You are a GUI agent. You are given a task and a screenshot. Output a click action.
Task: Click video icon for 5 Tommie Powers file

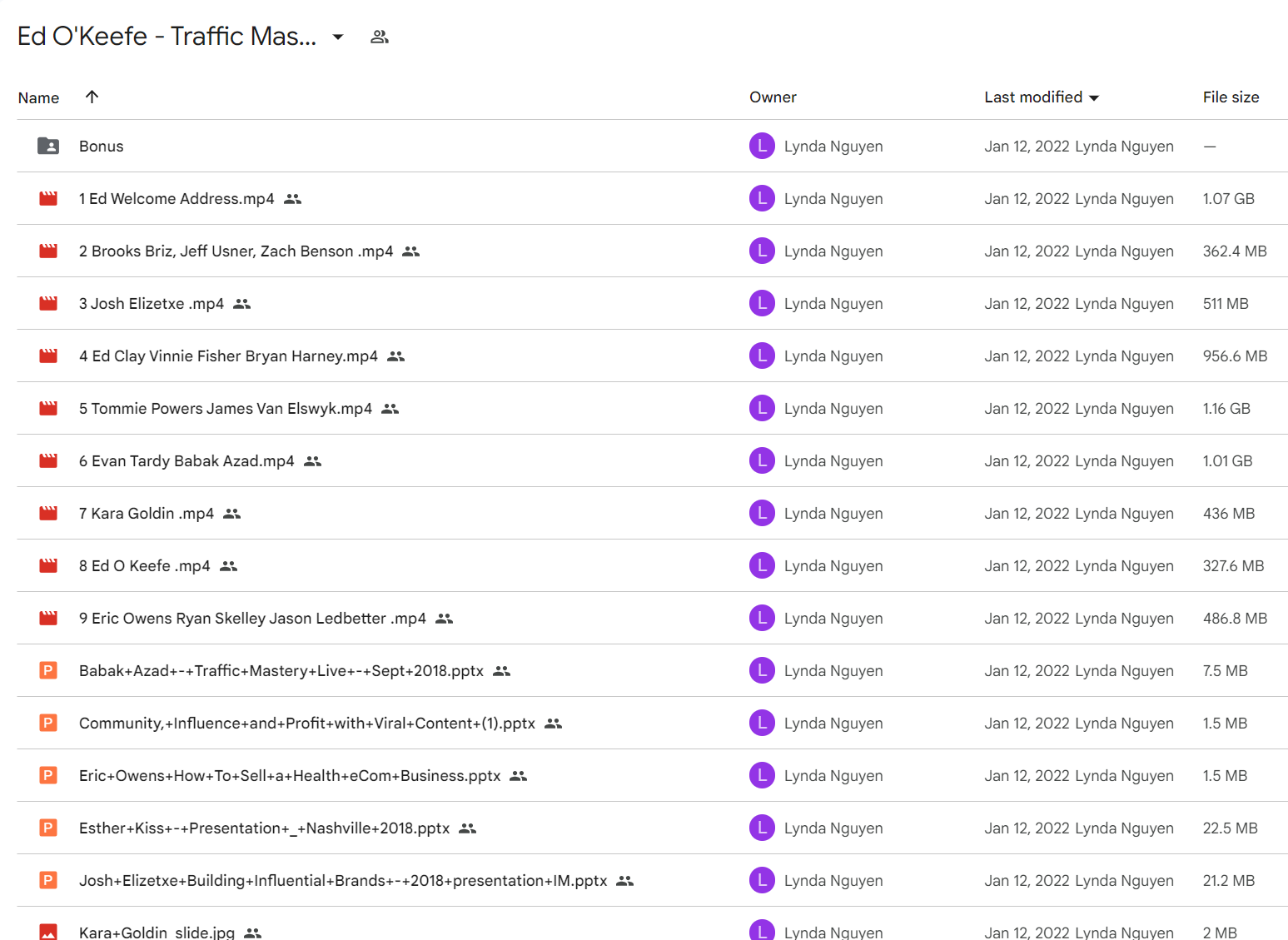point(48,408)
